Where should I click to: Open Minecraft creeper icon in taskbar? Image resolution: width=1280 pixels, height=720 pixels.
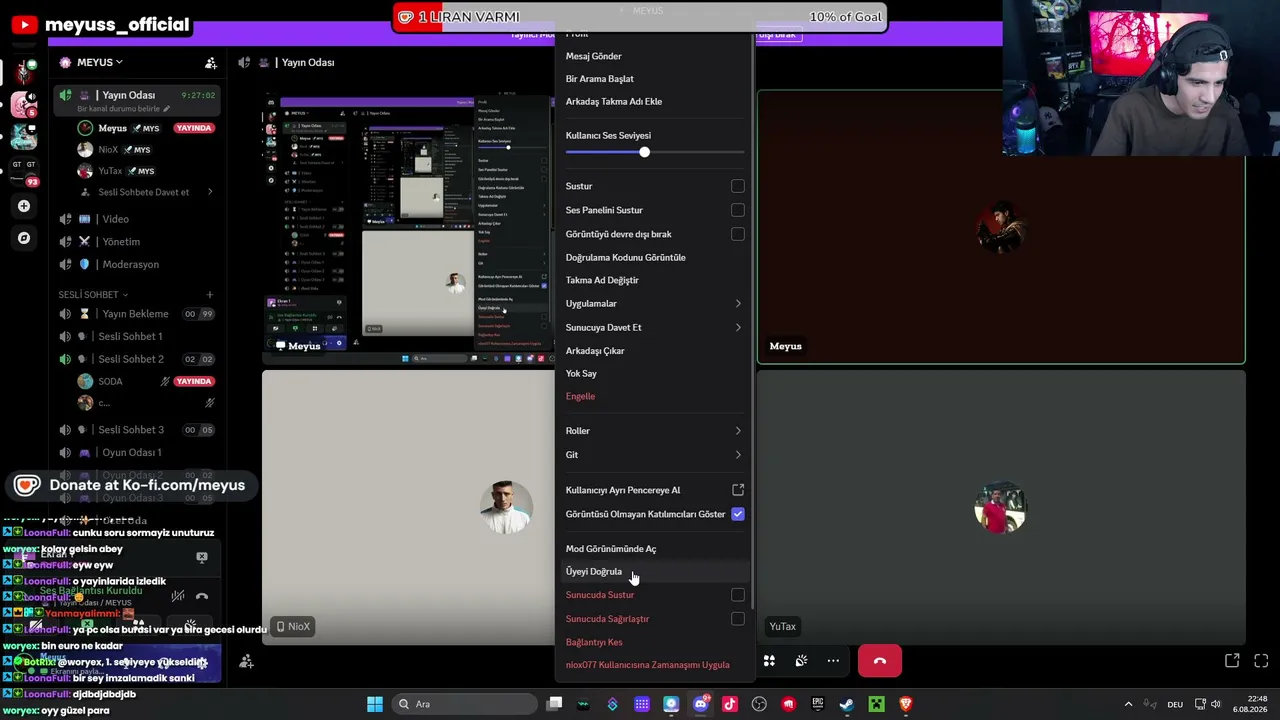tap(876, 704)
